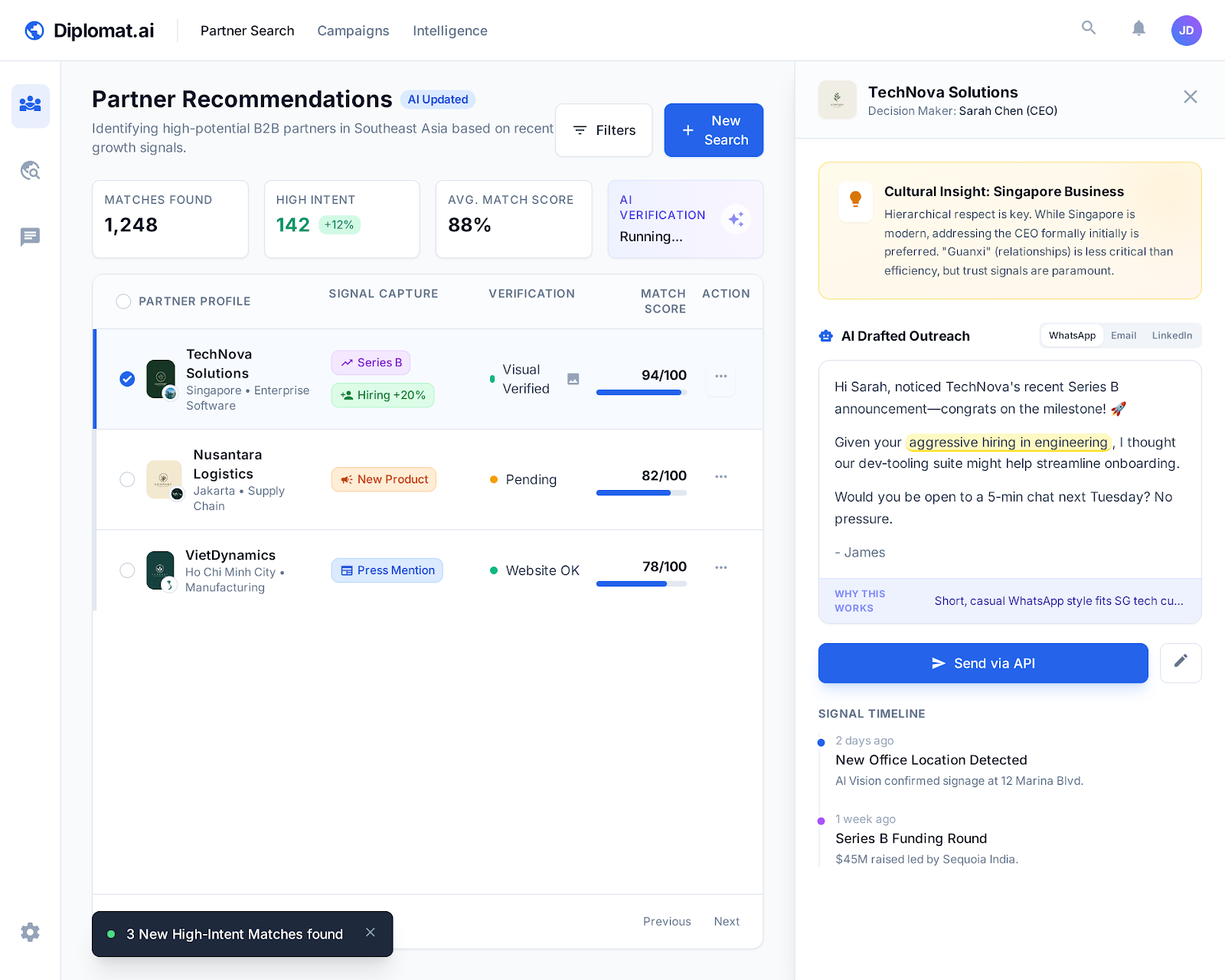
Task: Select the search discovery icon in sidebar
Action: pos(30,171)
